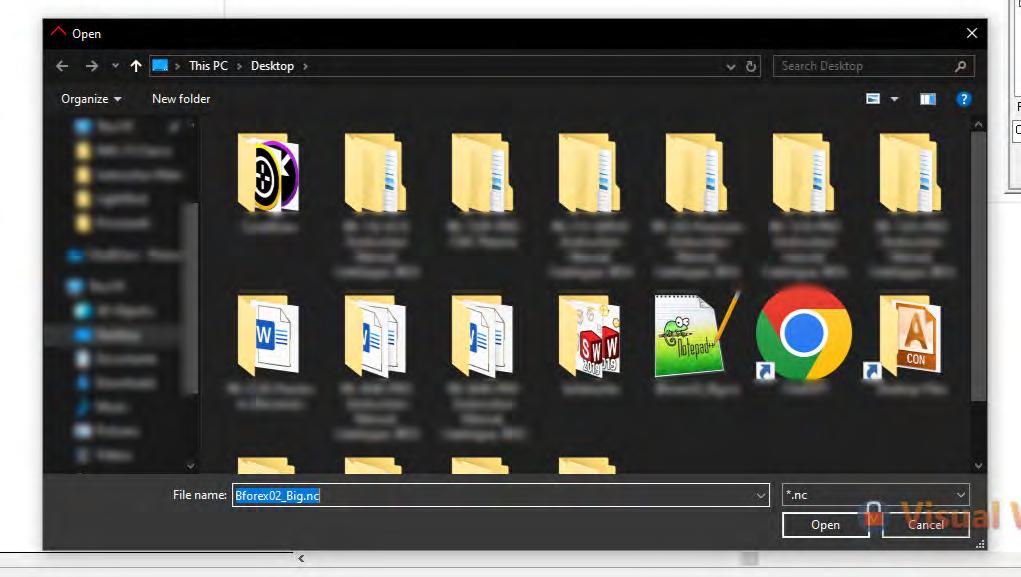Open the address bar history dropdown
This screenshot has height=577, width=1021.
tap(731, 66)
